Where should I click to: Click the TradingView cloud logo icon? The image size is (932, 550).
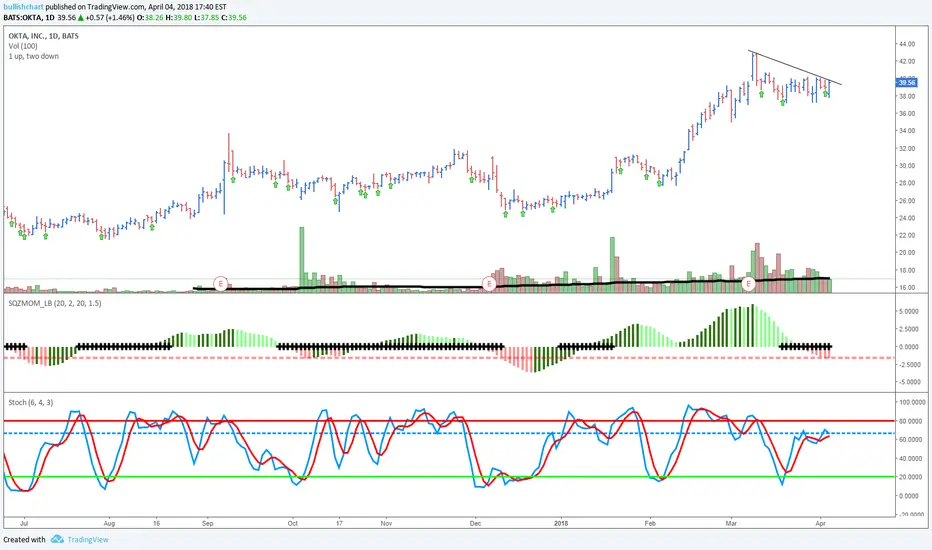pos(57,539)
